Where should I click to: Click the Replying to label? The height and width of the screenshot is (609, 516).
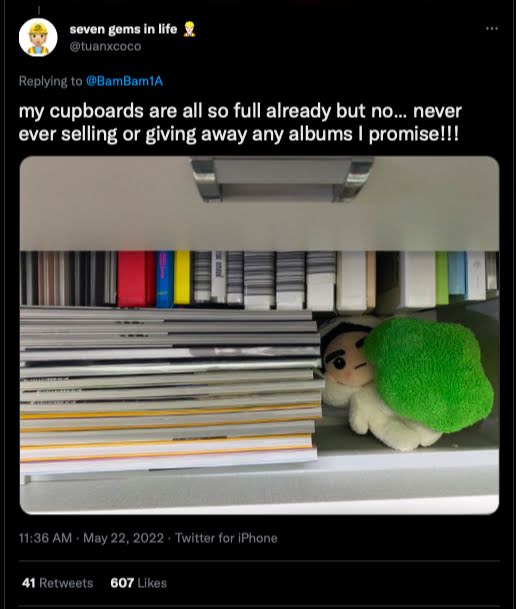[50, 81]
